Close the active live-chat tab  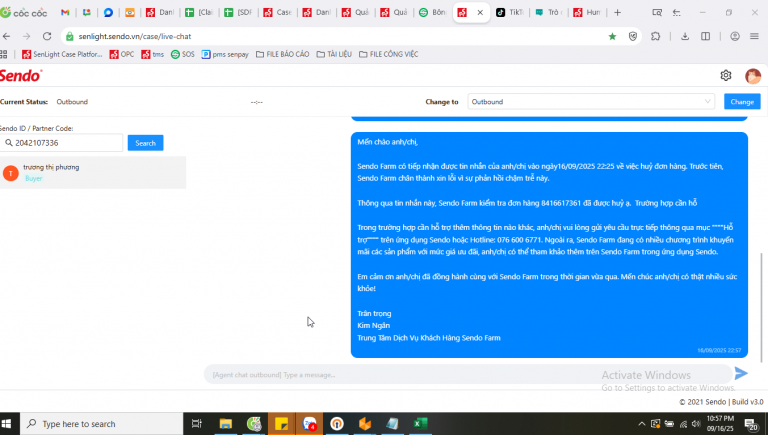(x=480, y=13)
